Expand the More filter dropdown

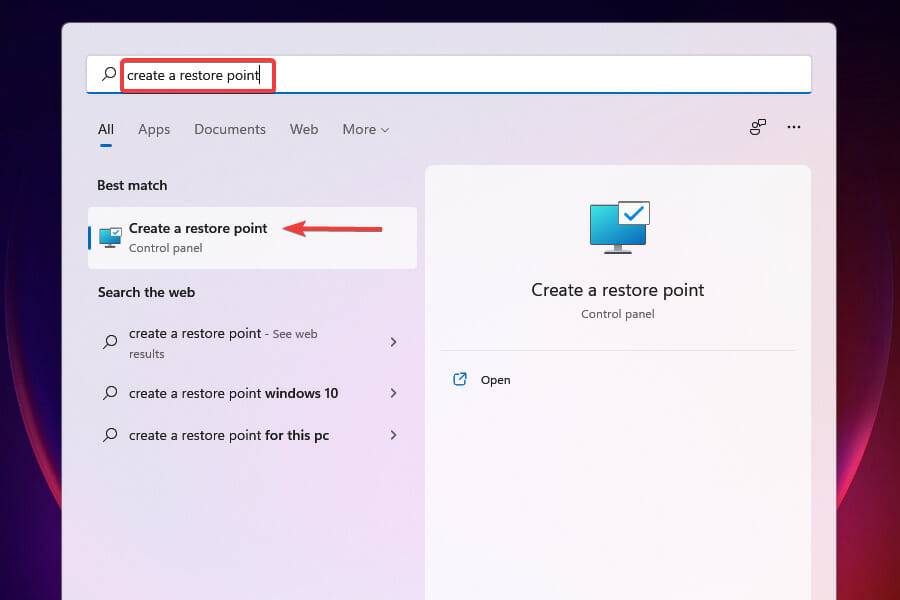[x=365, y=129]
